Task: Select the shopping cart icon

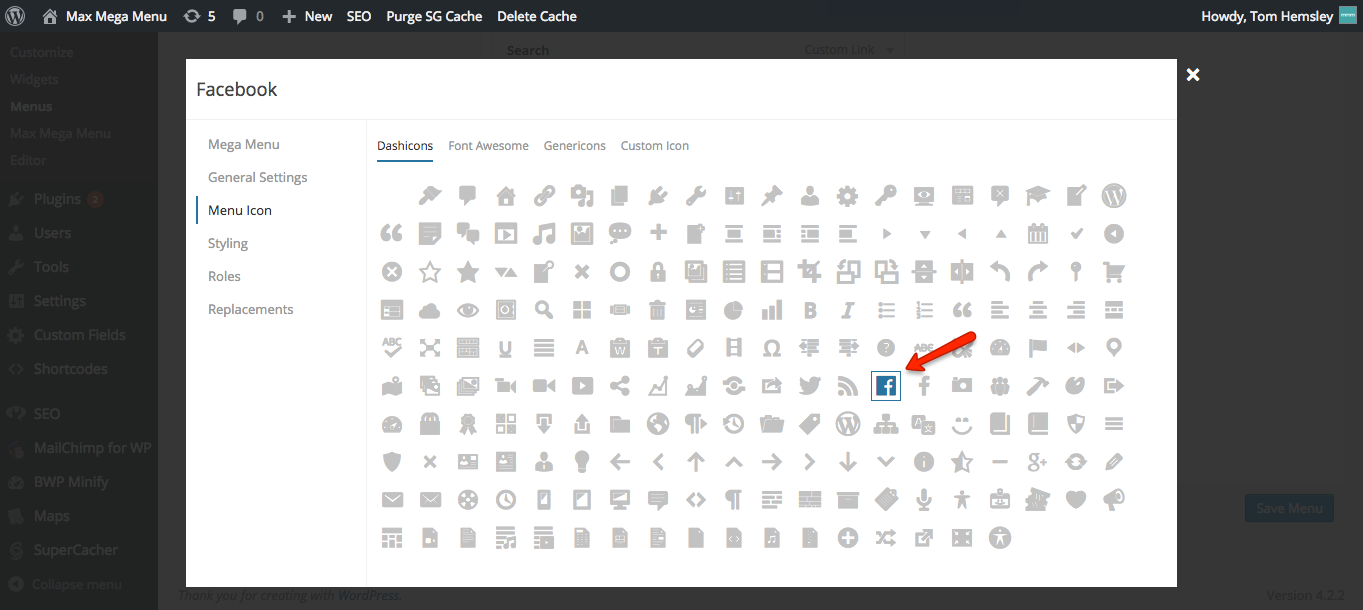Action: (x=1113, y=272)
